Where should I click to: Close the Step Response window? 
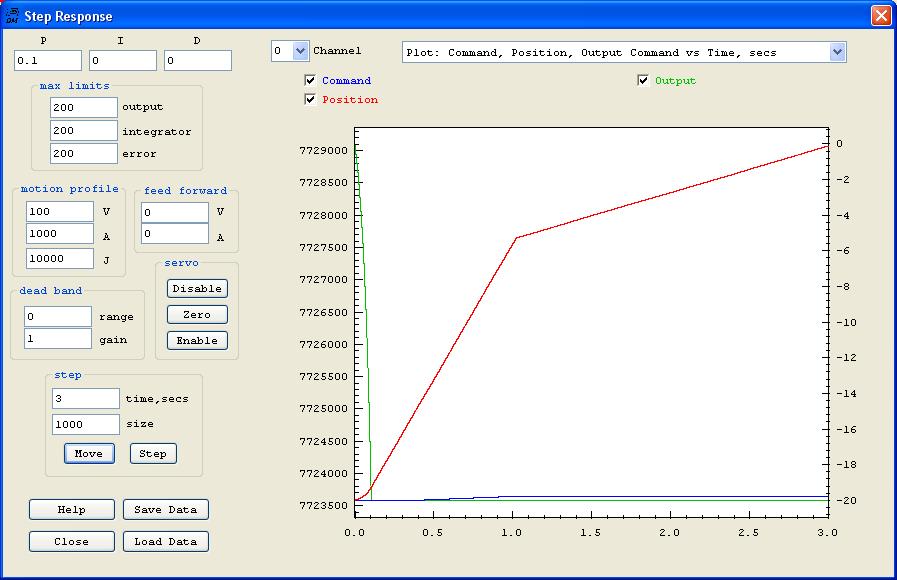point(880,16)
